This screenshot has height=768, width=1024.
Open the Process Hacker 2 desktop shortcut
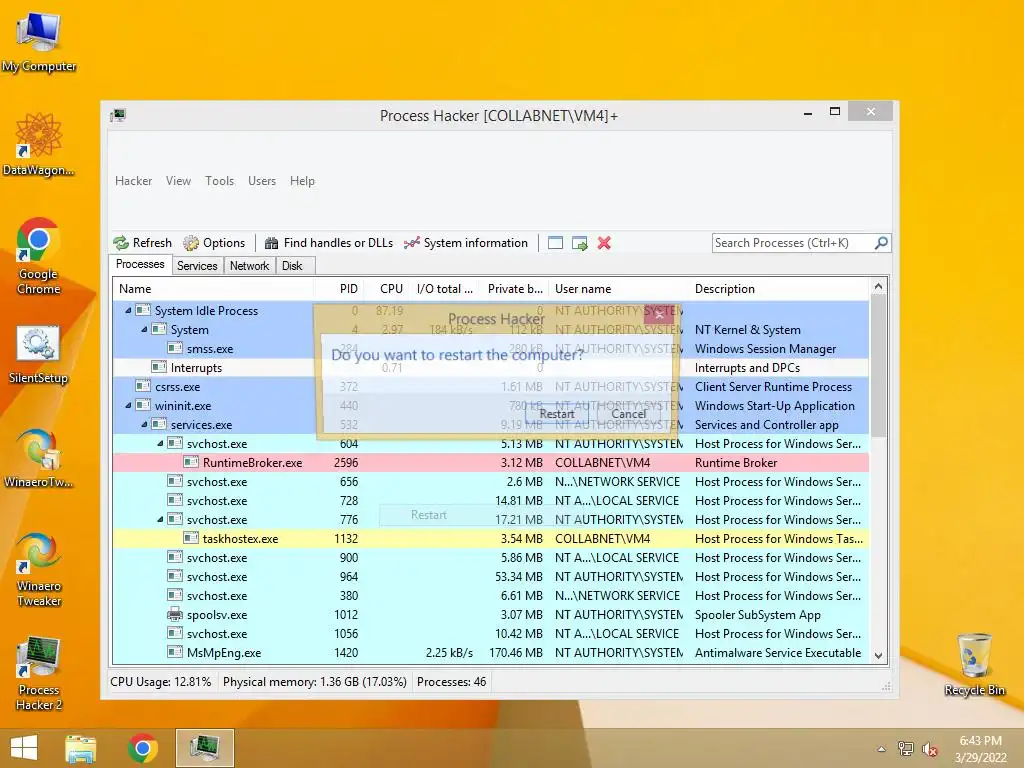point(39,674)
